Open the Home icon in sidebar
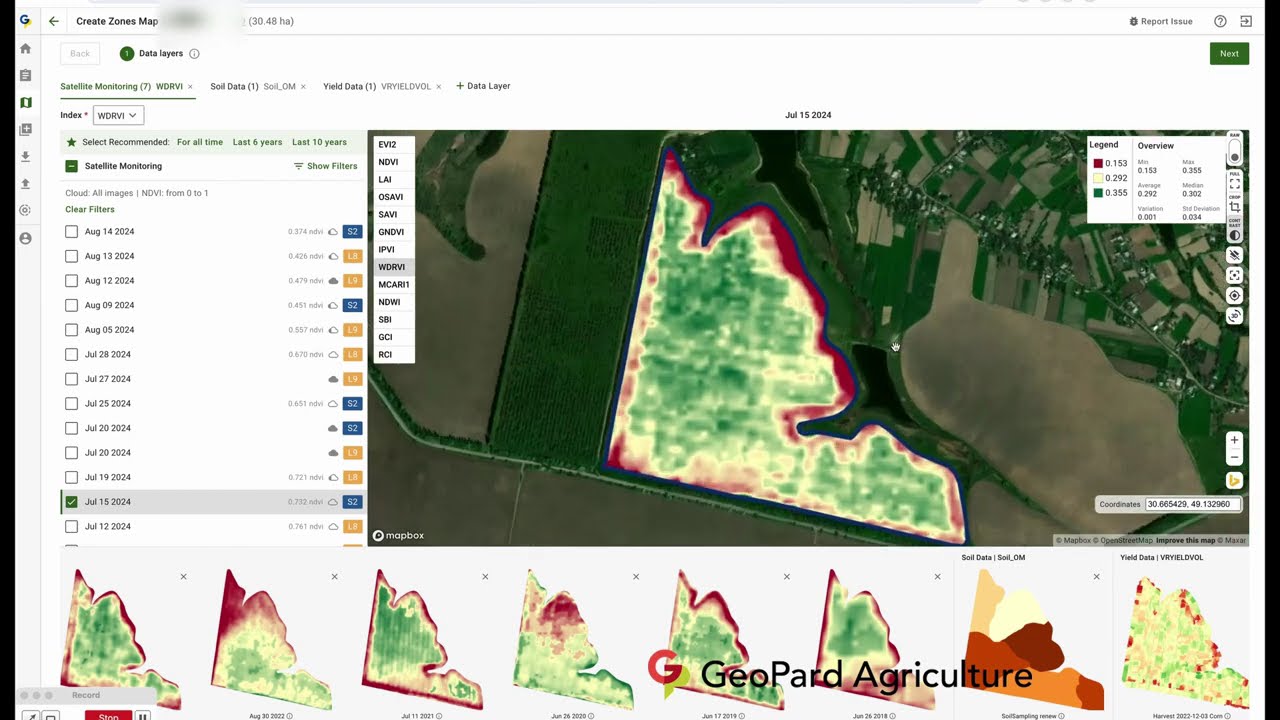The height and width of the screenshot is (720, 1280). (x=25, y=48)
